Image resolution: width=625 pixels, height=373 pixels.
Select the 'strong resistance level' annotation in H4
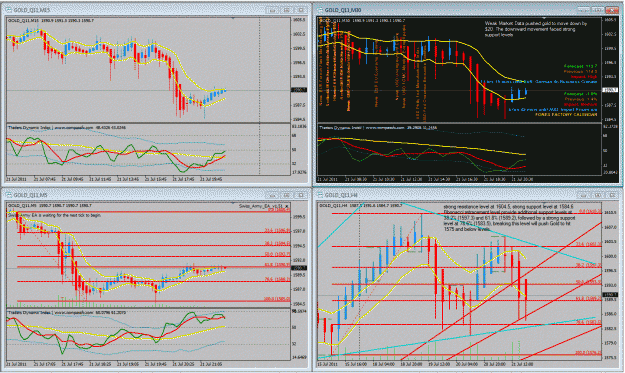pos(509,218)
